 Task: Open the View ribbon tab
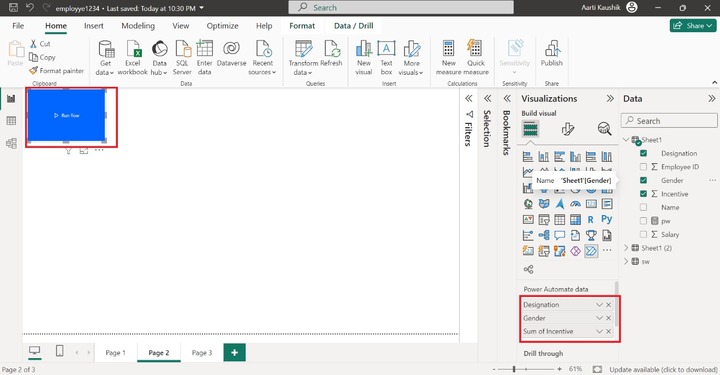(x=180, y=26)
